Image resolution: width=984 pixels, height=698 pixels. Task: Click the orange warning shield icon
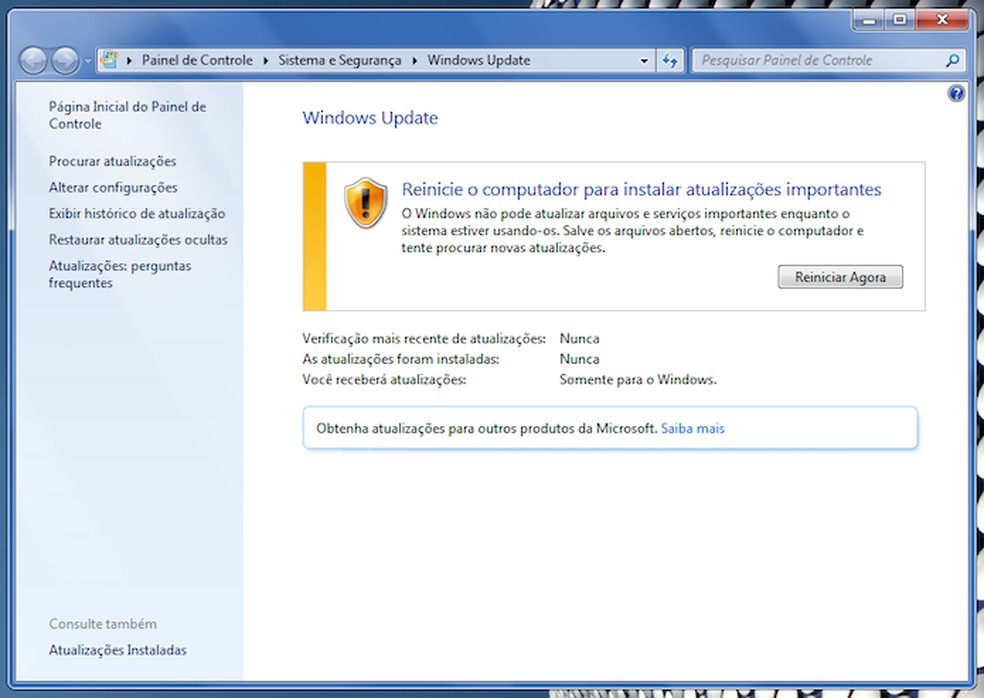[366, 203]
